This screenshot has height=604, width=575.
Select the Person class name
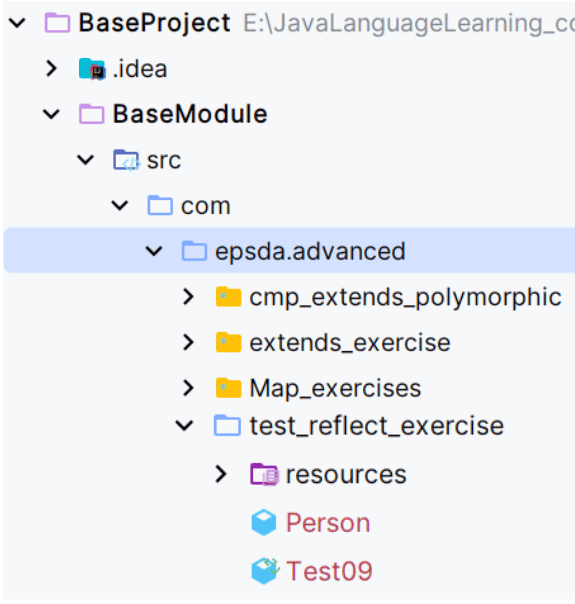(x=328, y=523)
